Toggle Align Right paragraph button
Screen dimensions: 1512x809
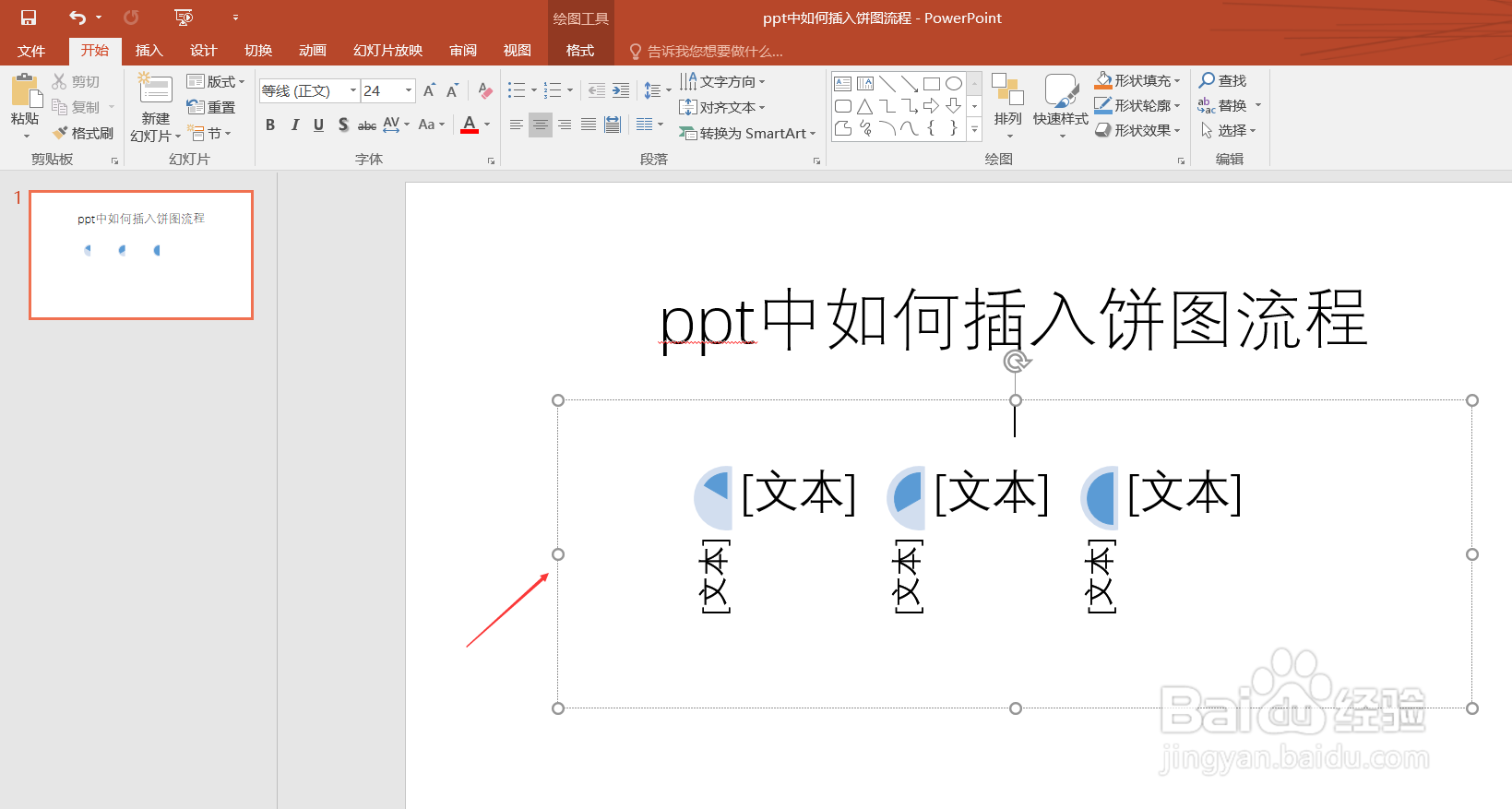point(565,125)
